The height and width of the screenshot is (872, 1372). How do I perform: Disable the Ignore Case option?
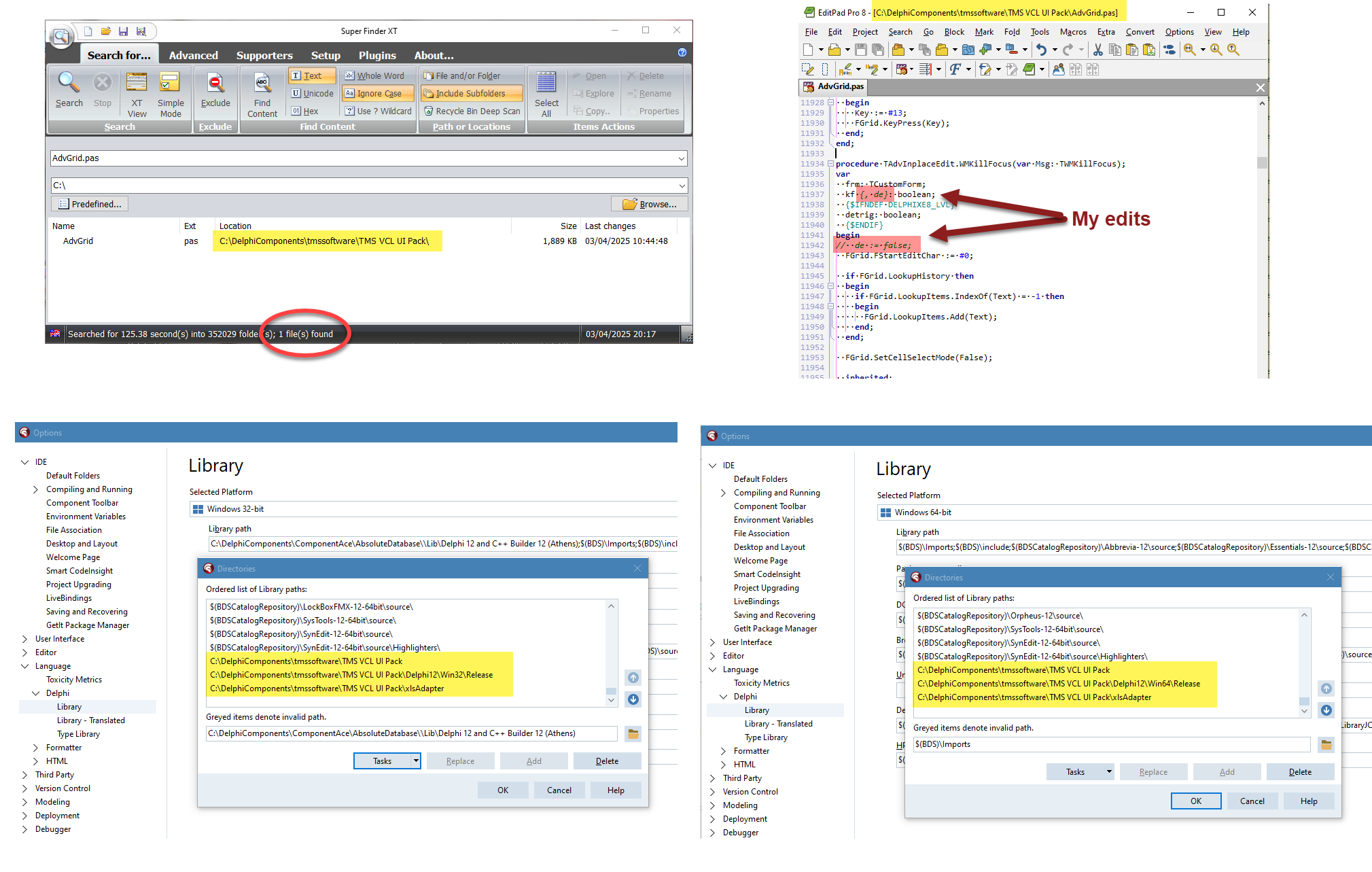point(378,93)
